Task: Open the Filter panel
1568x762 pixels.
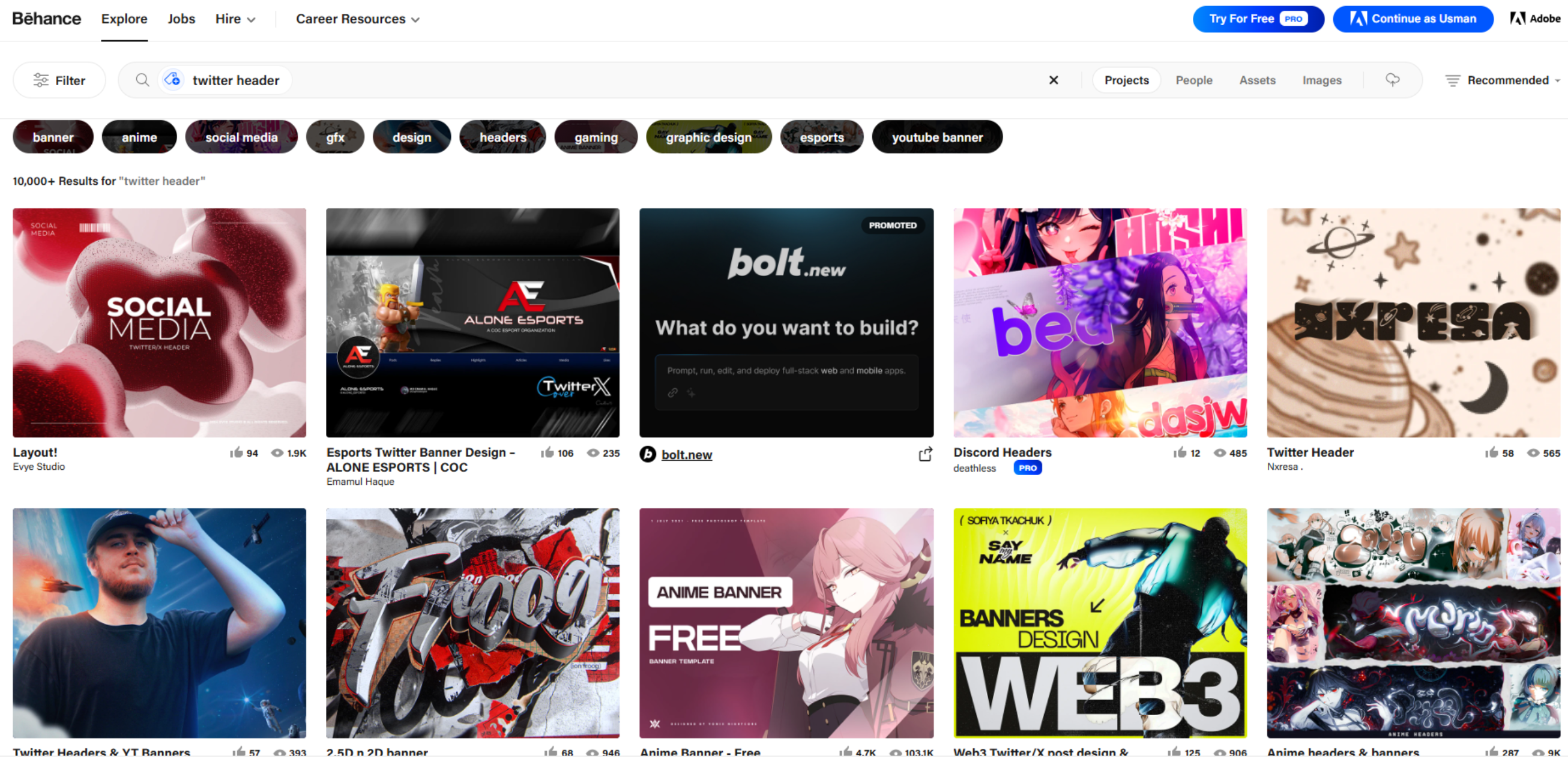Action: [59, 80]
